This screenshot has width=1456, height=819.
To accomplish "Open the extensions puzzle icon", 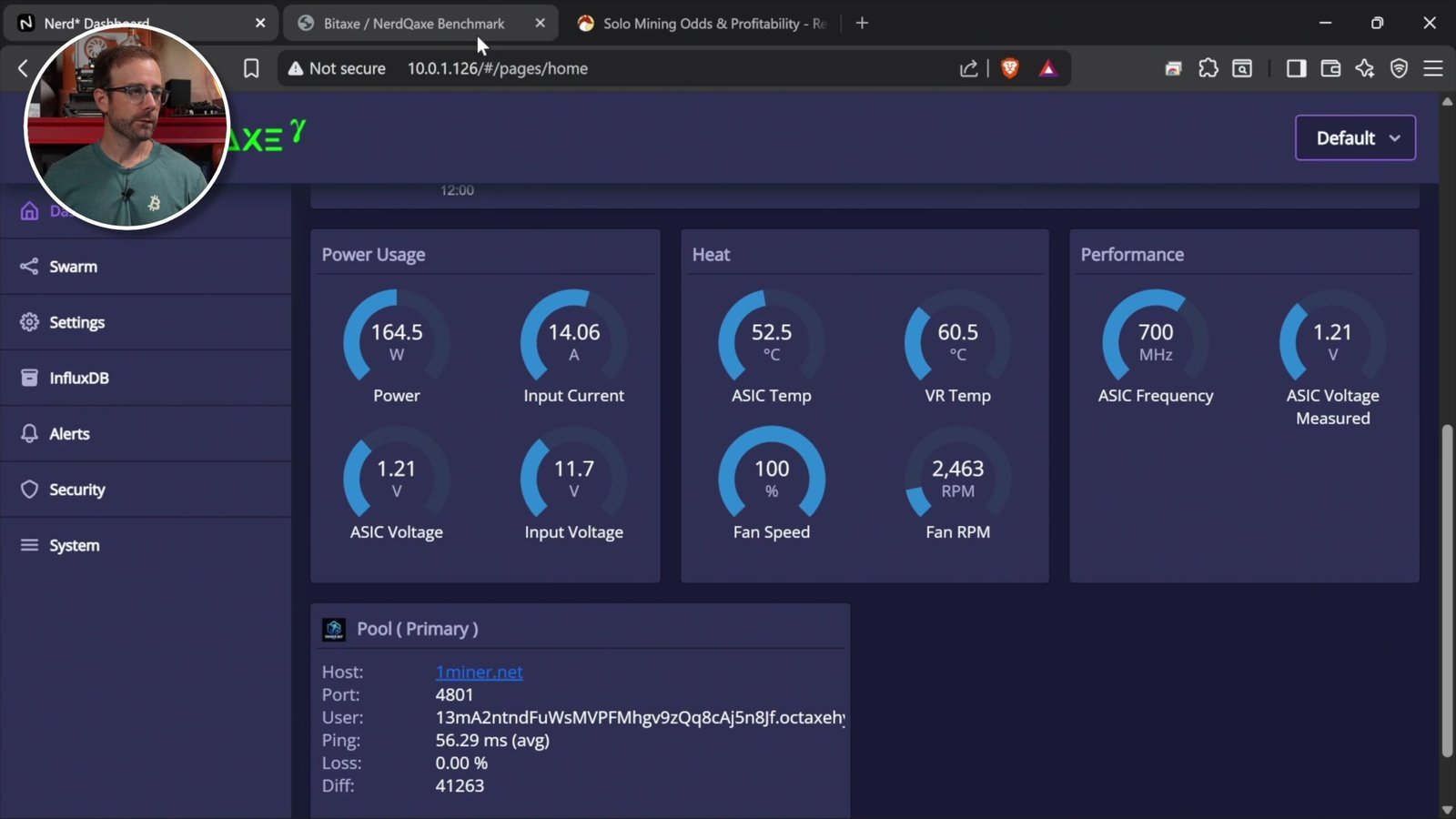I will coord(1208,68).
